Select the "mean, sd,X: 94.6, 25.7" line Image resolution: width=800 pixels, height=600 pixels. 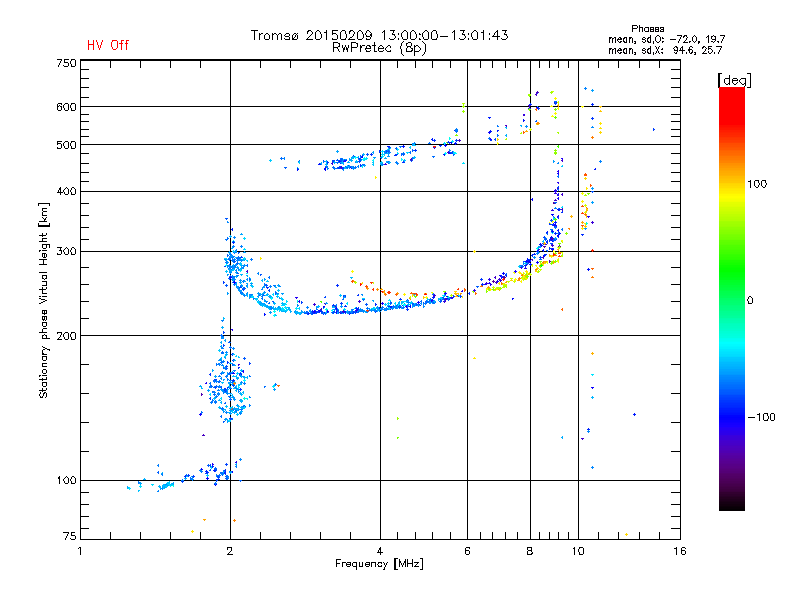pos(665,51)
